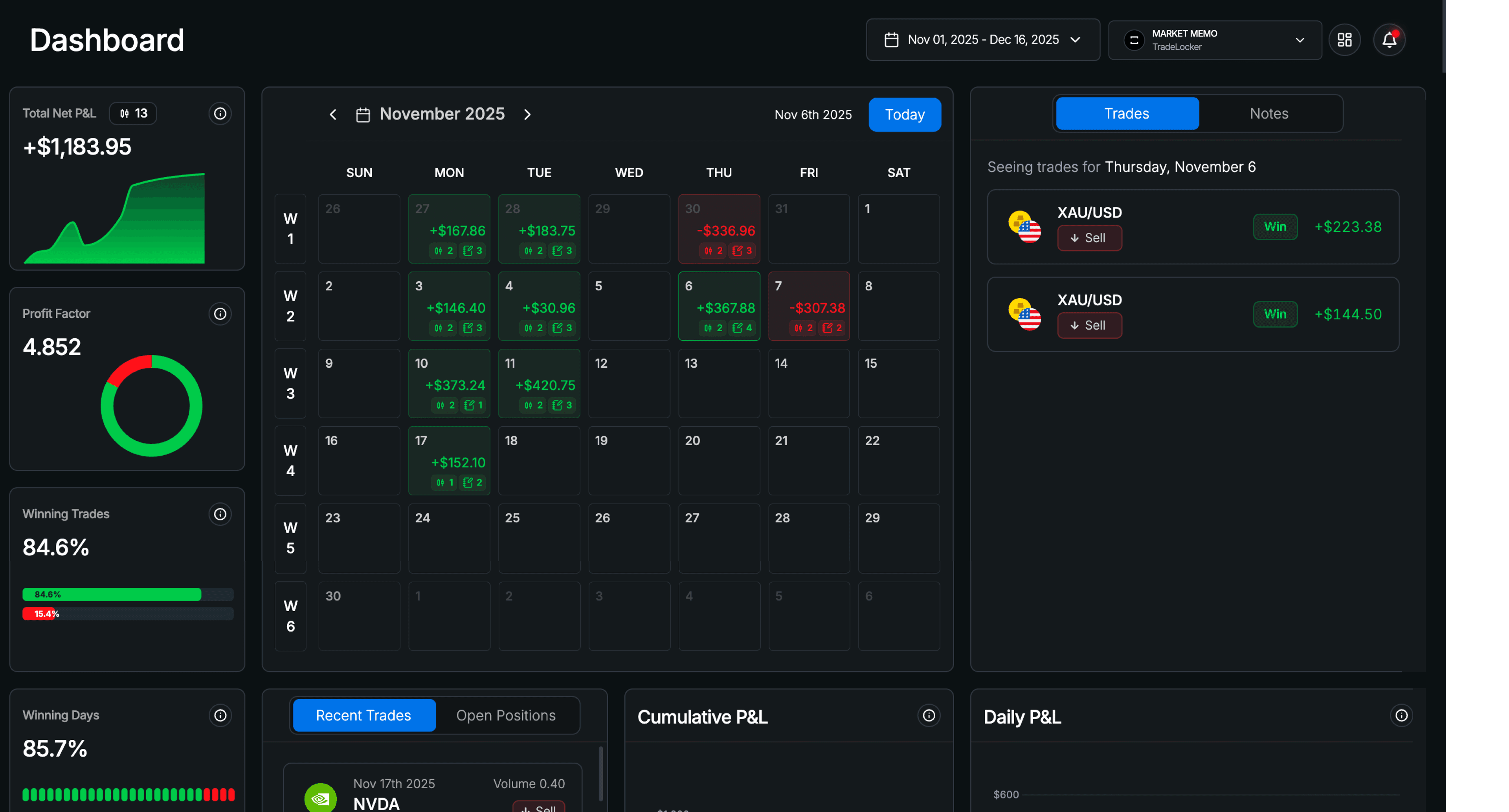Click notes count badge on November 11

tap(562, 405)
